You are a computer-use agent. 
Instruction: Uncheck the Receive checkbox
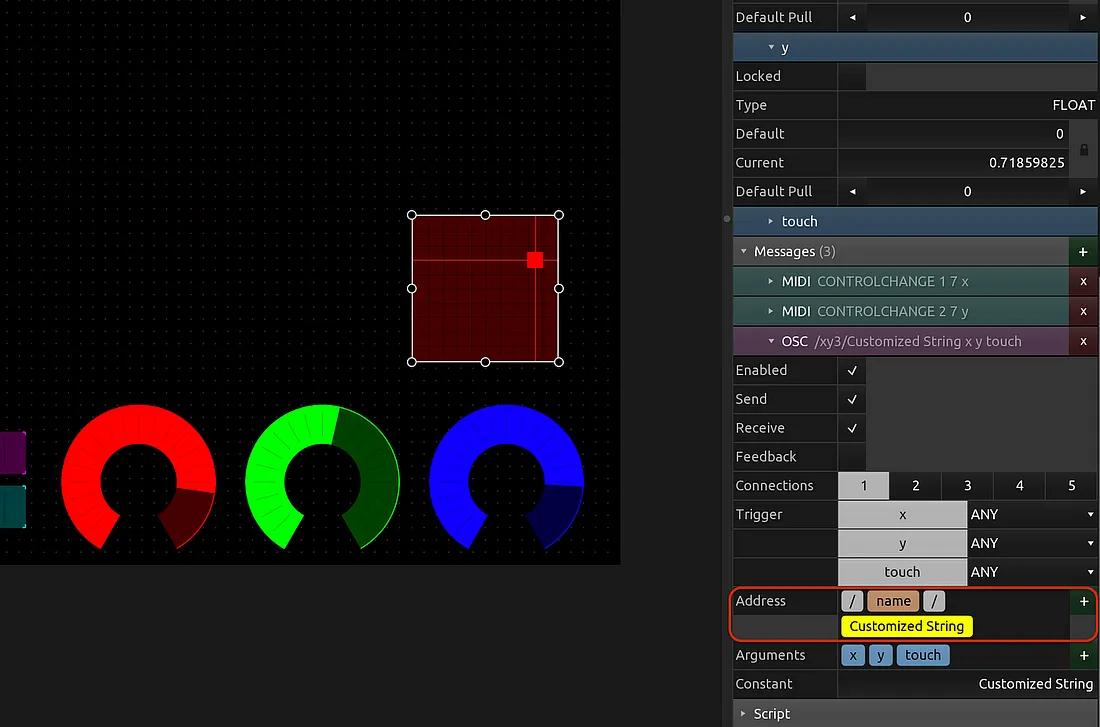(852, 428)
